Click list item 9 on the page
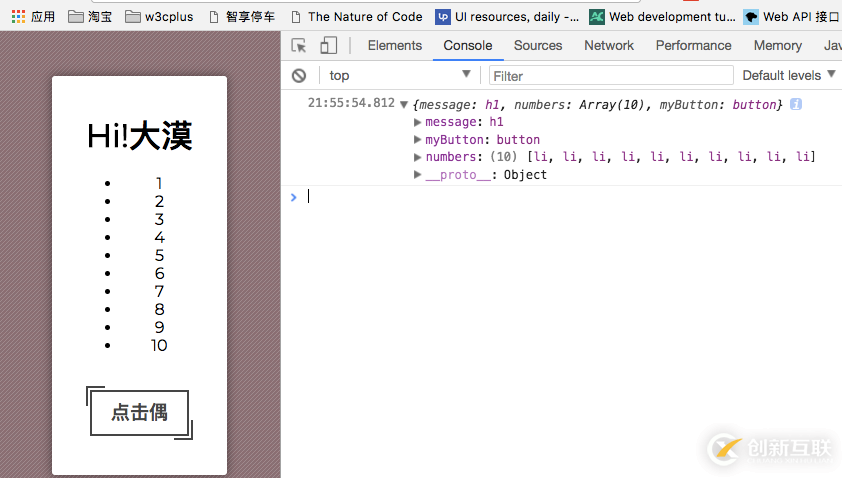 coord(159,327)
